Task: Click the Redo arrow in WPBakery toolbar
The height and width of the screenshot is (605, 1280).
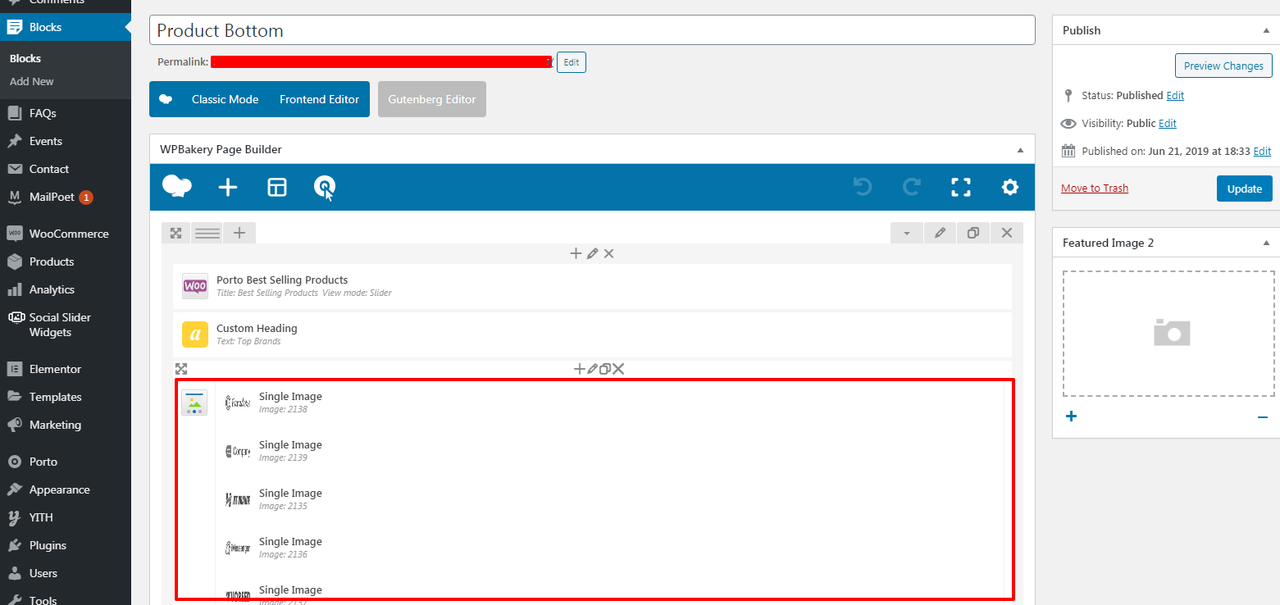Action: (912, 187)
